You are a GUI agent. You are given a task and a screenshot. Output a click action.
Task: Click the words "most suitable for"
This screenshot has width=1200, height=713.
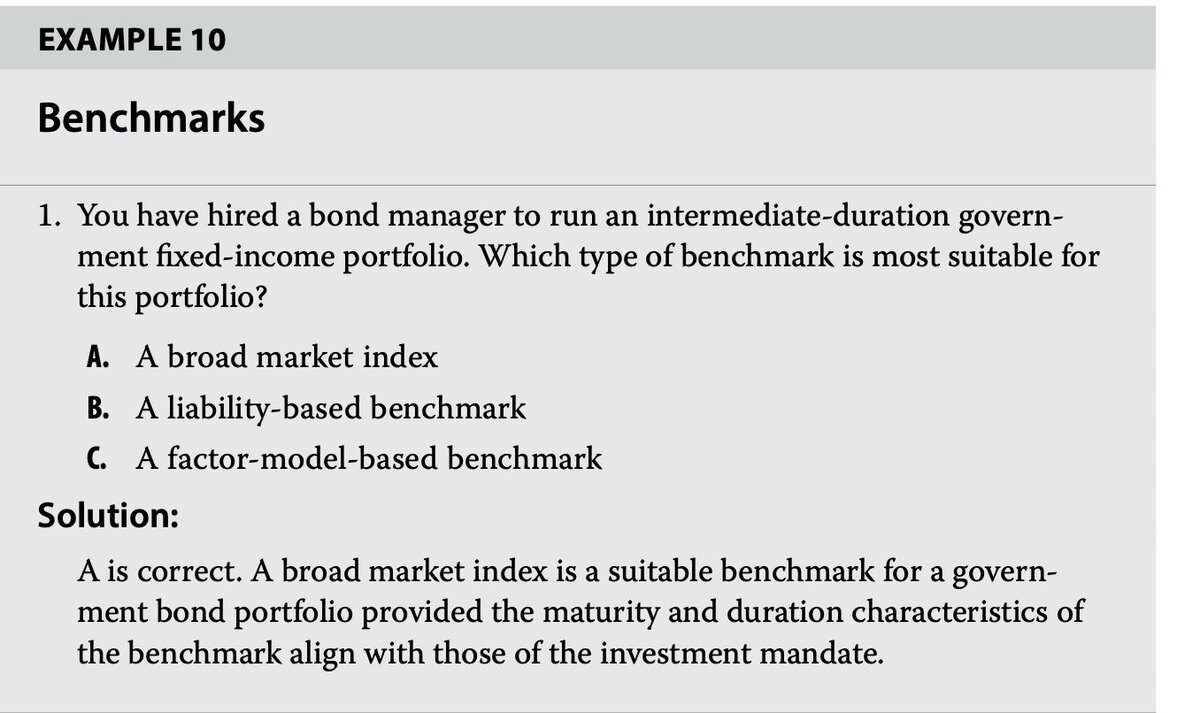[x=986, y=256]
